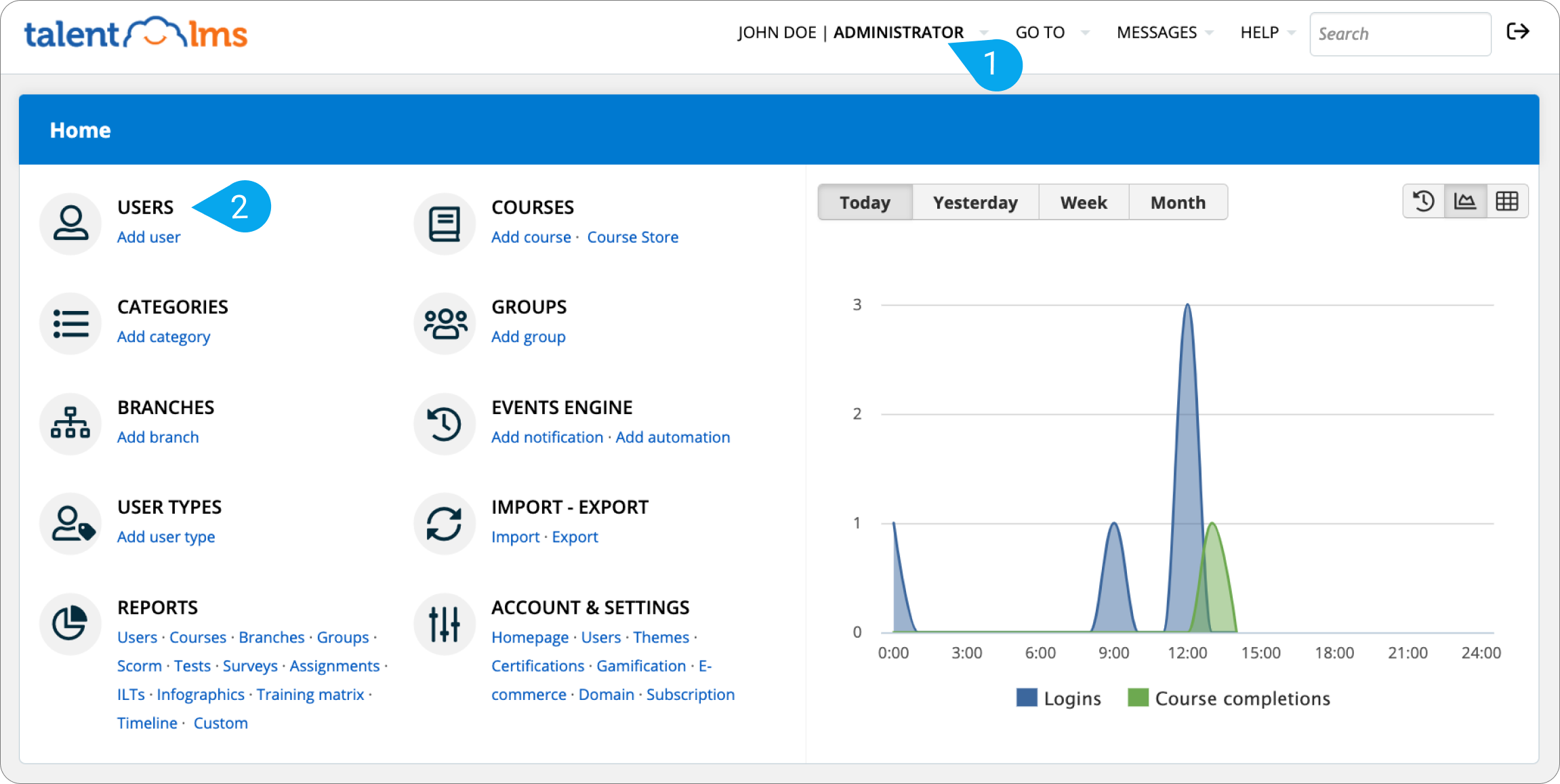
Task: Click the Reports pie chart icon
Action: [x=70, y=623]
